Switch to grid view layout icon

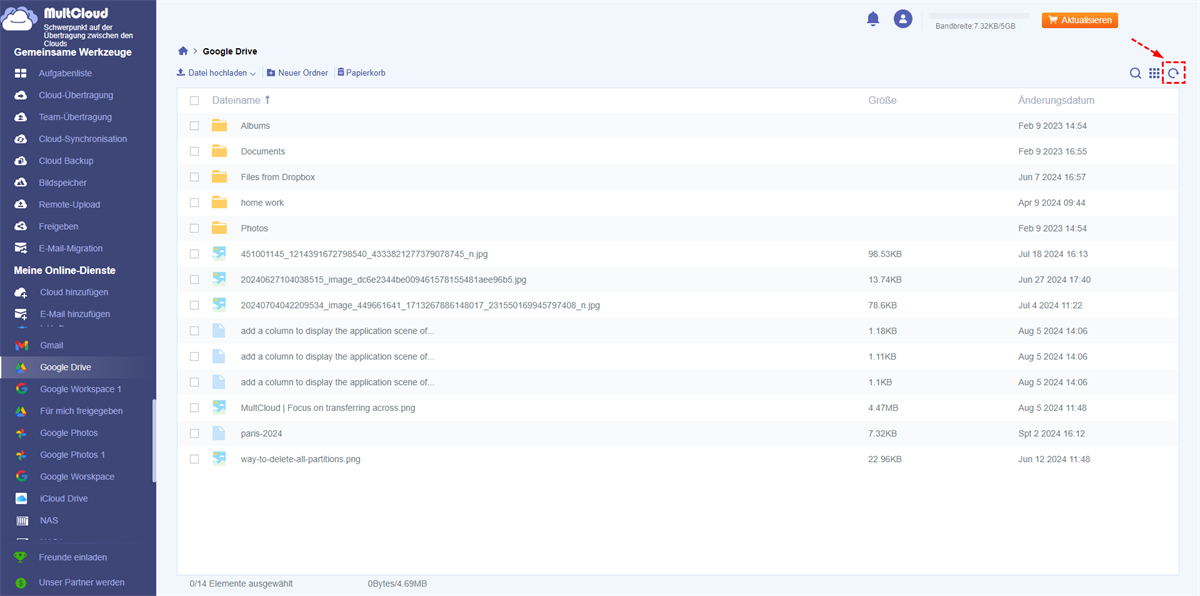(1155, 73)
